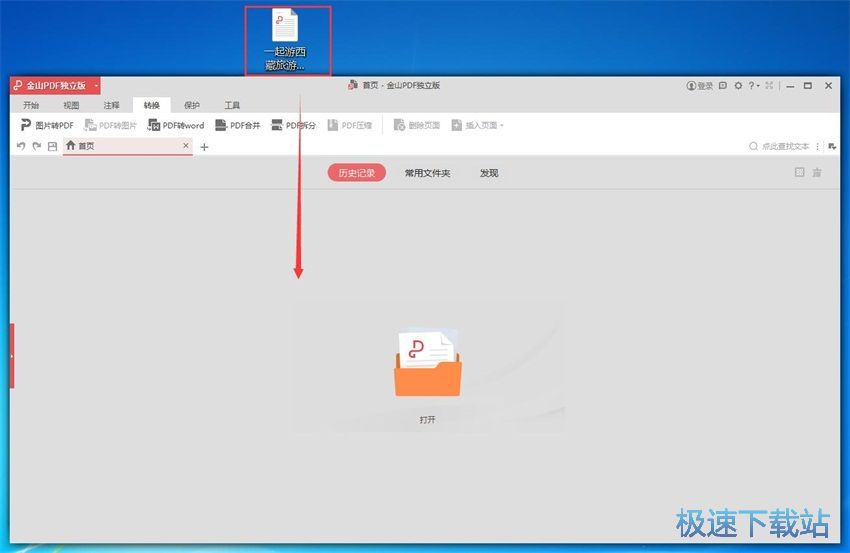Image resolution: width=850 pixels, height=553 pixels.
Task: Click the undo arrow icon
Action: (x=21, y=146)
